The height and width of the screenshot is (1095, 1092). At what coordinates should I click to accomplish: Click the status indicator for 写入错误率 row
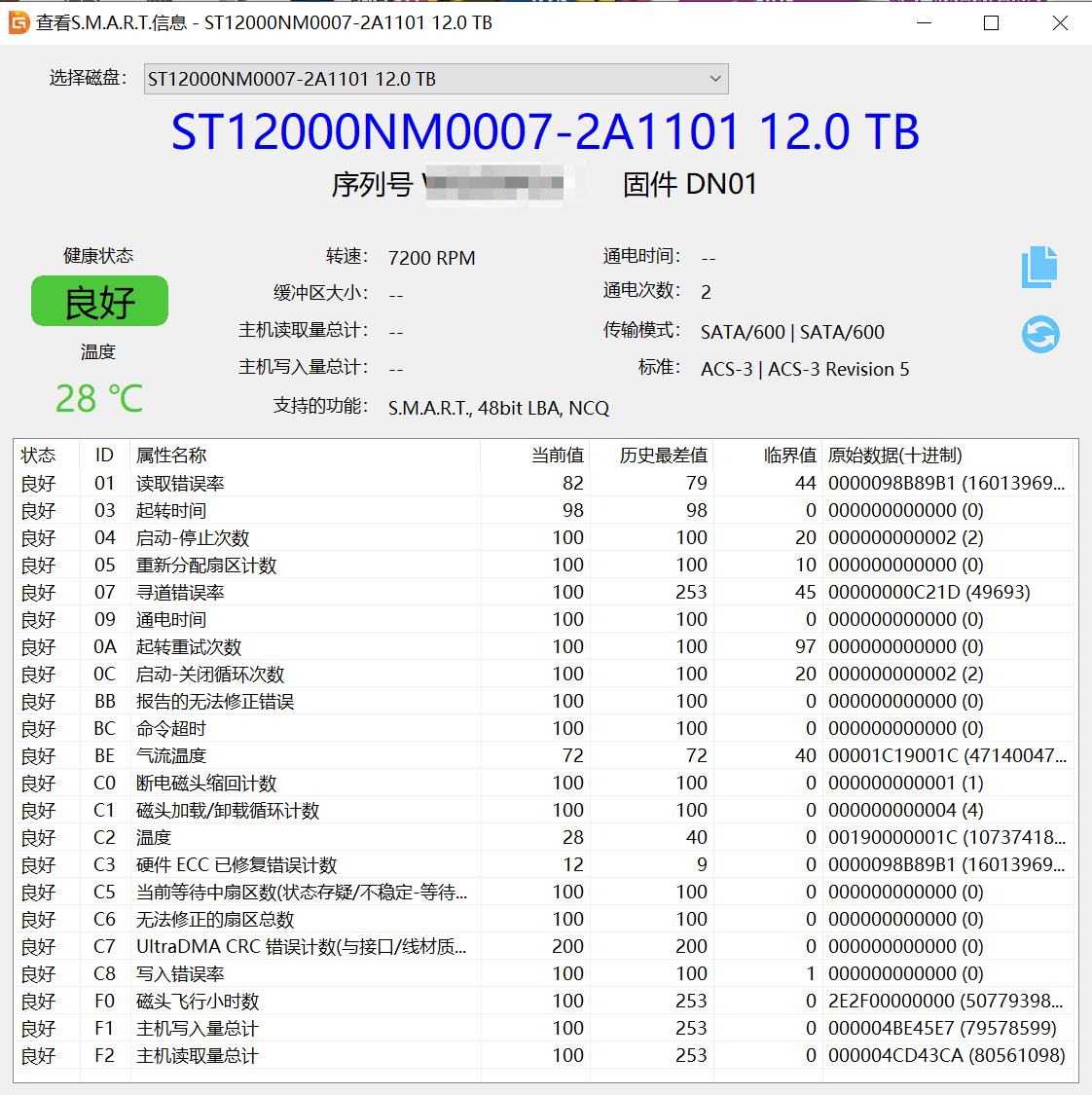tap(38, 973)
